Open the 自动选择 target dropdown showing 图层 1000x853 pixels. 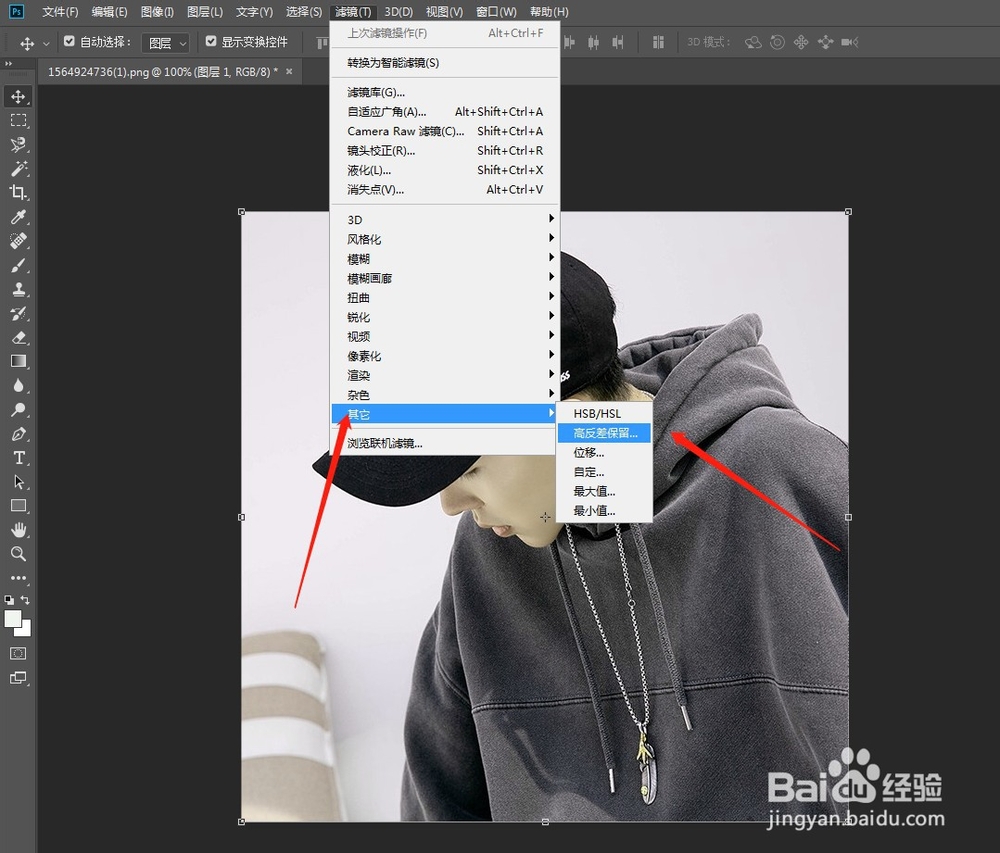166,42
